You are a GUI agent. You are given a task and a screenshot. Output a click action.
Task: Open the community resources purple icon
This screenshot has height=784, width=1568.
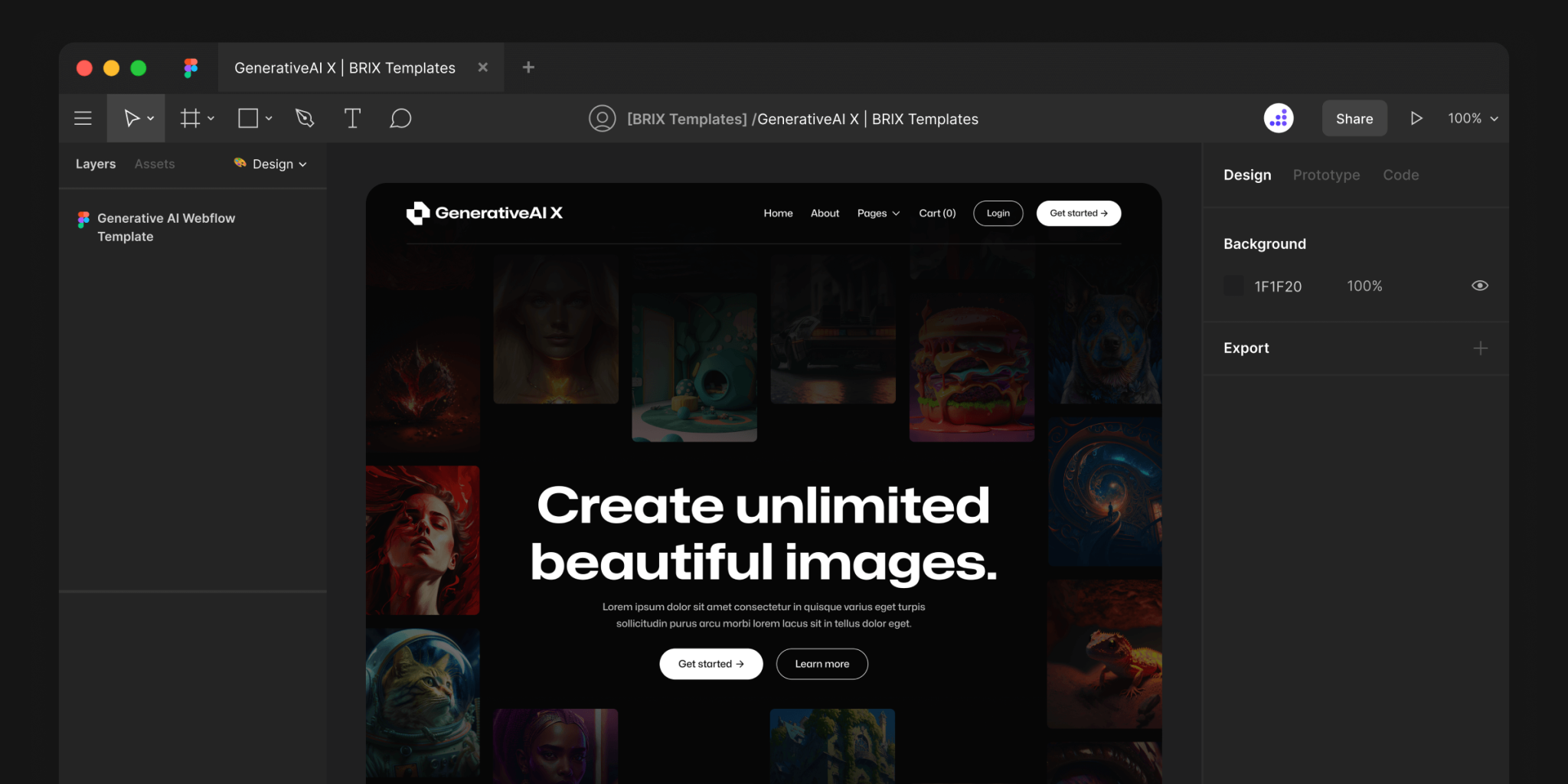[1278, 118]
